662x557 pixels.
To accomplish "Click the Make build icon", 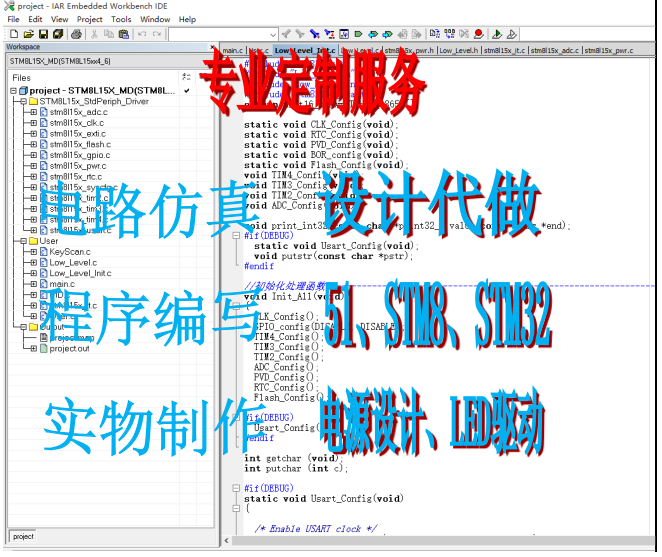I will (x=450, y=34).
